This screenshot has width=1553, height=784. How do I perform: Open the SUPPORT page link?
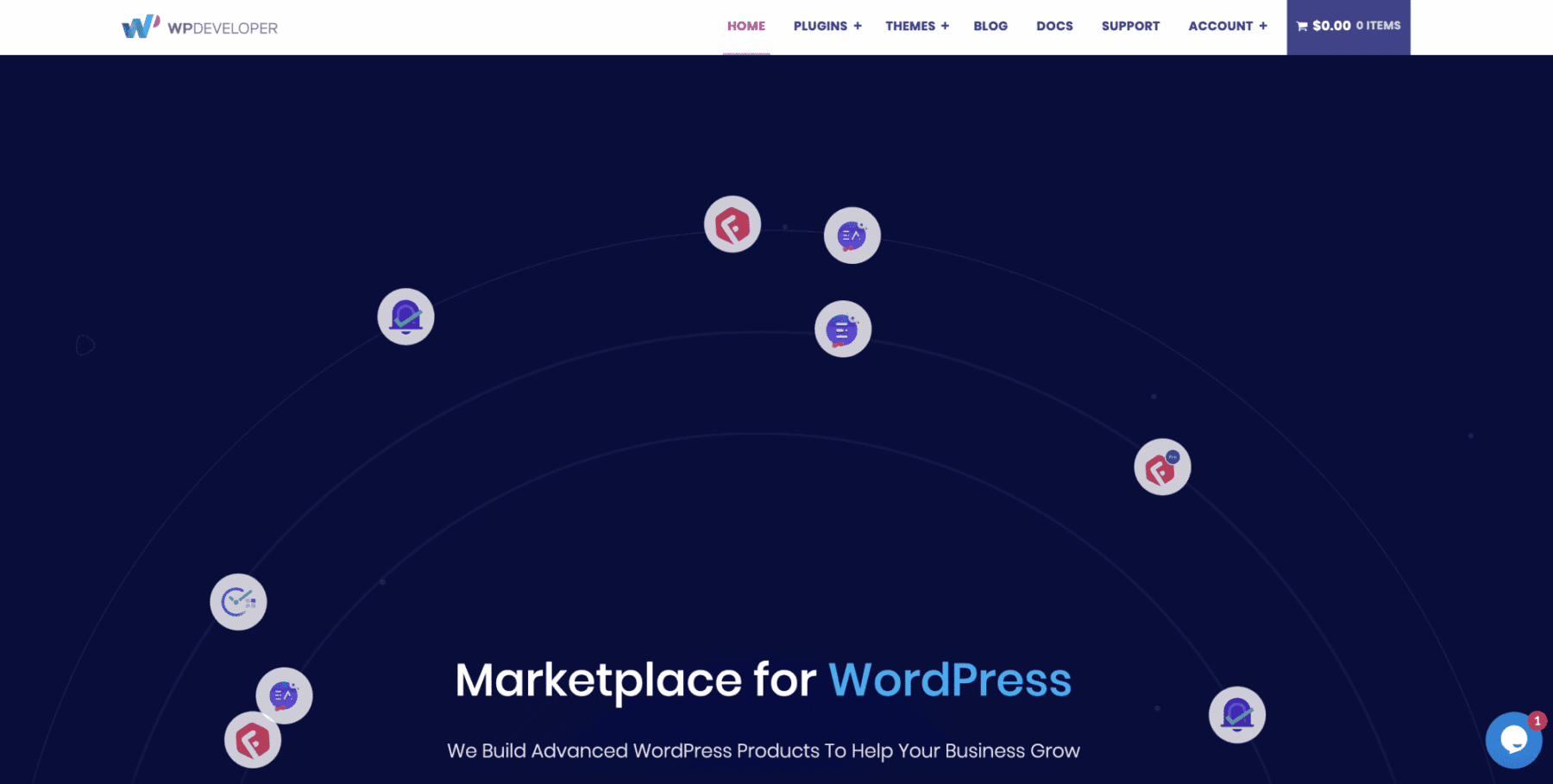(1130, 26)
